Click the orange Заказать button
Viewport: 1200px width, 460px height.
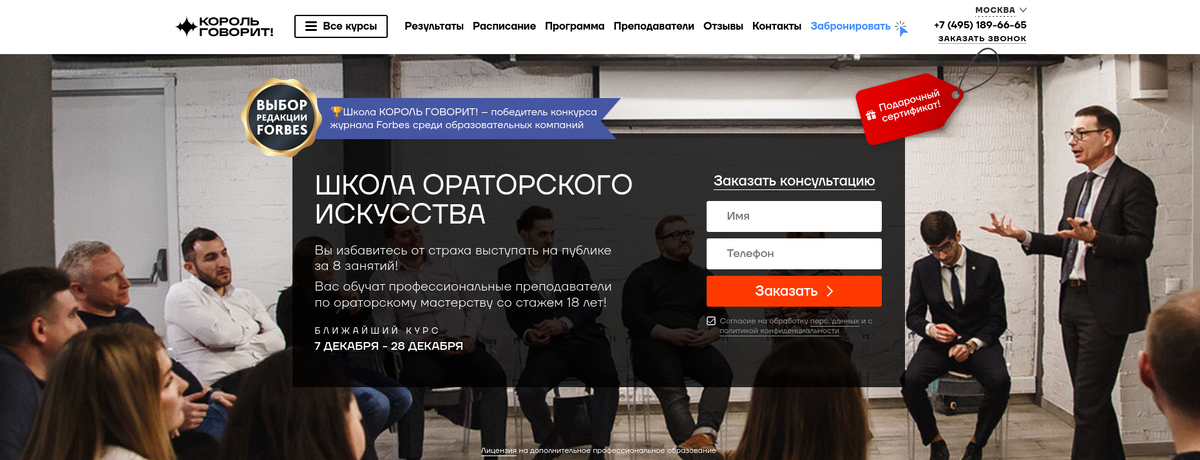click(794, 291)
